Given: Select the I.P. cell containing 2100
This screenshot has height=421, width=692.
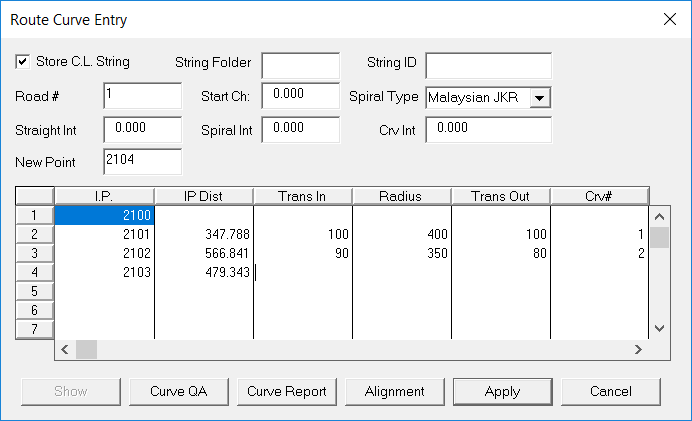Looking at the screenshot, I should click(x=104, y=215).
